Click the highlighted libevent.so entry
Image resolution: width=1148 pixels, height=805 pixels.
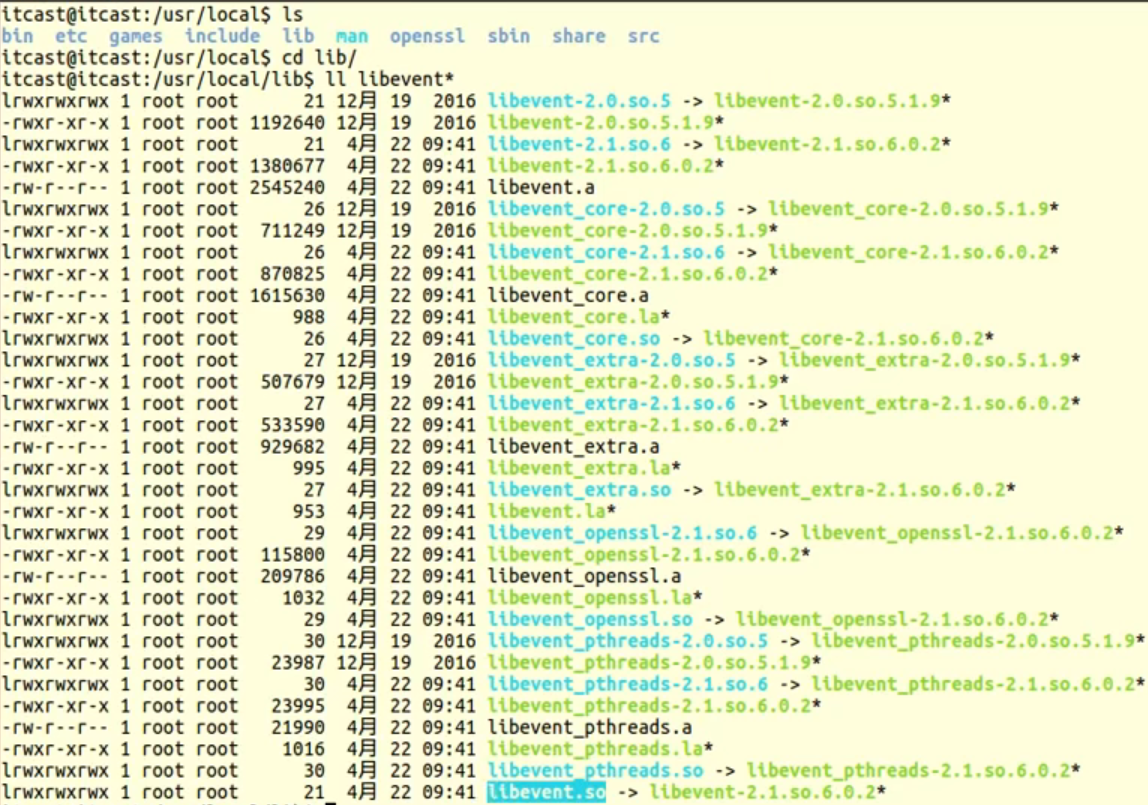pyautogui.click(x=545, y=791)
